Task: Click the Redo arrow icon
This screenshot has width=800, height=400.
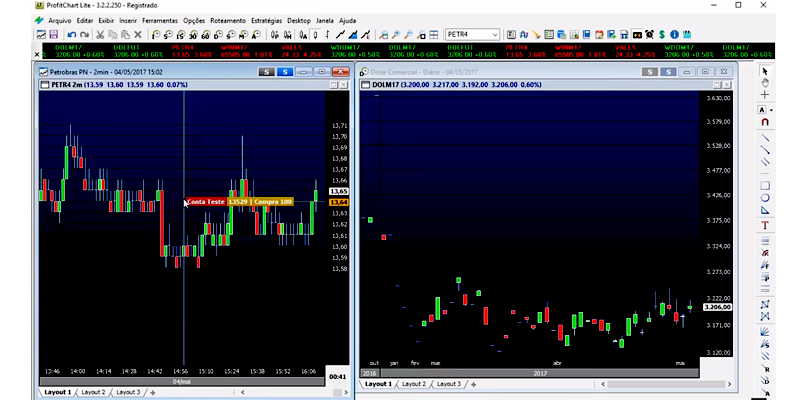Action: (x=84, y=35)
